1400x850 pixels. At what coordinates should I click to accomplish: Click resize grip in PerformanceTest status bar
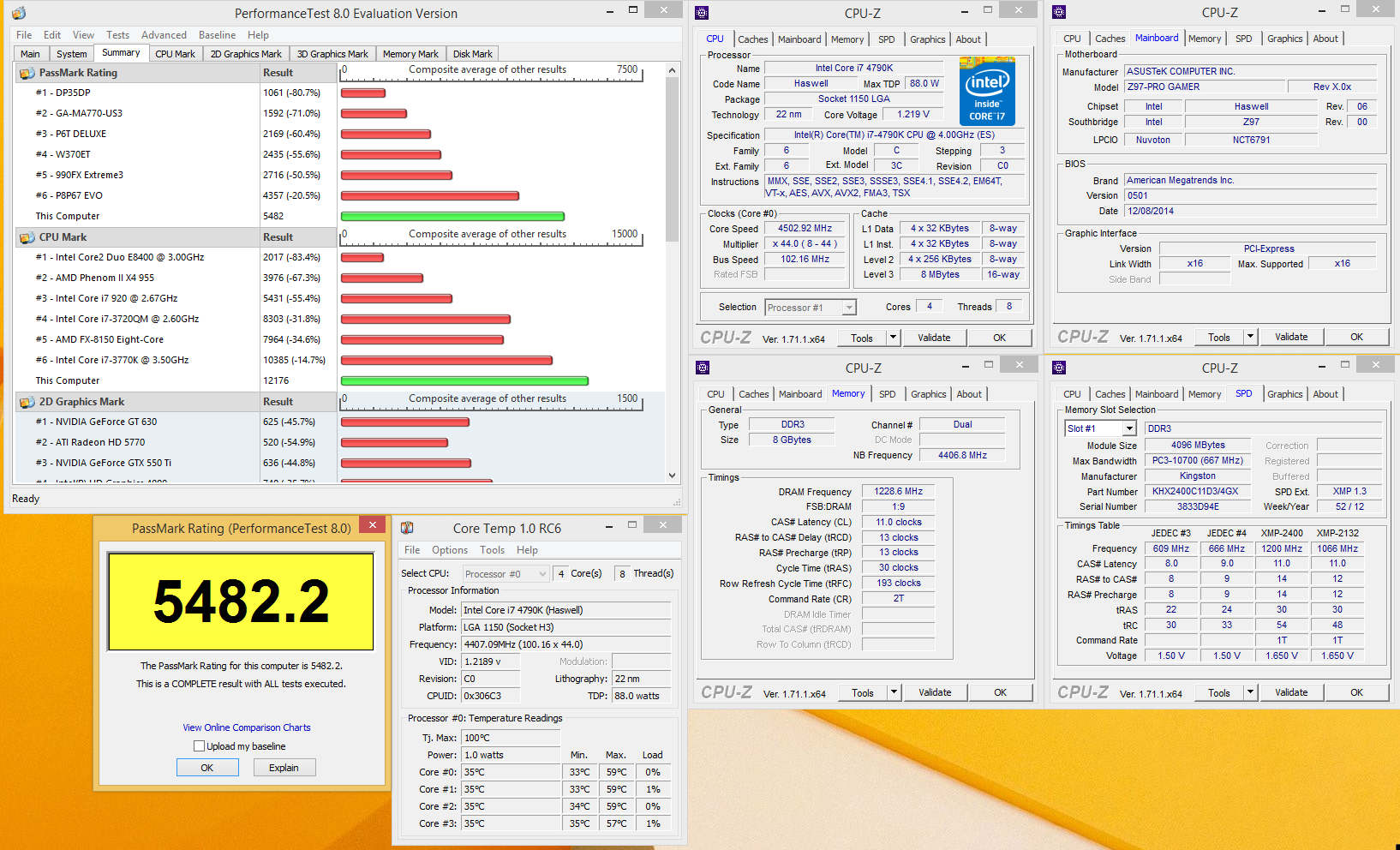coord(677,502)
